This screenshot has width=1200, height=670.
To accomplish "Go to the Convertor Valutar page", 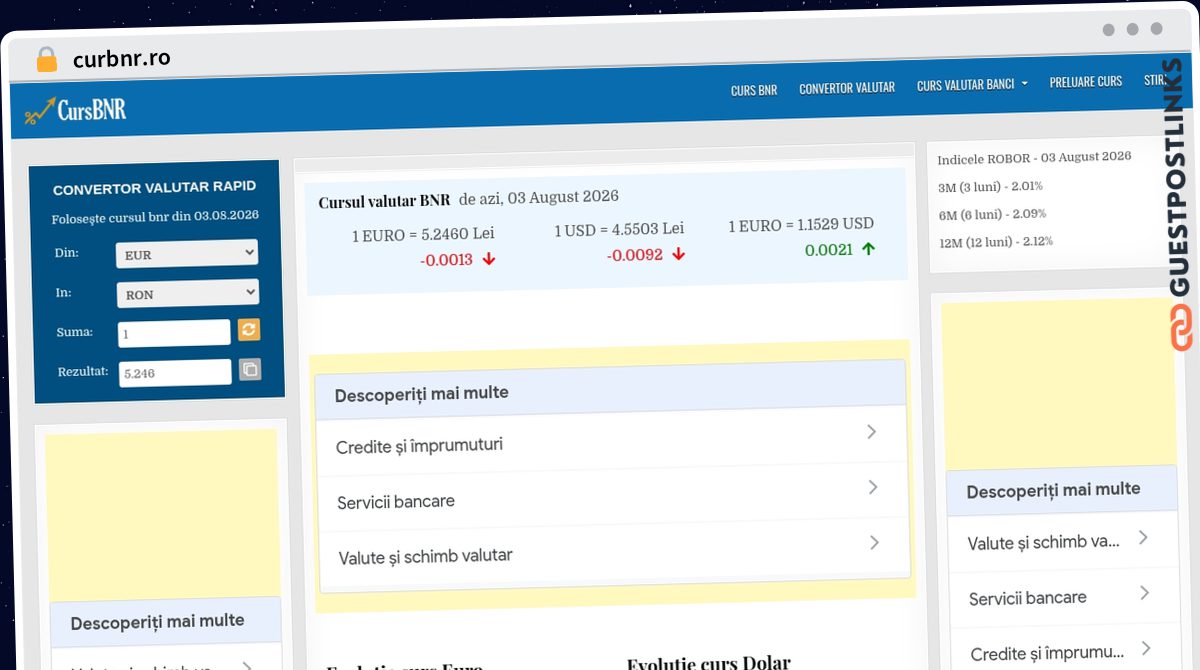I will click(847, 88).
